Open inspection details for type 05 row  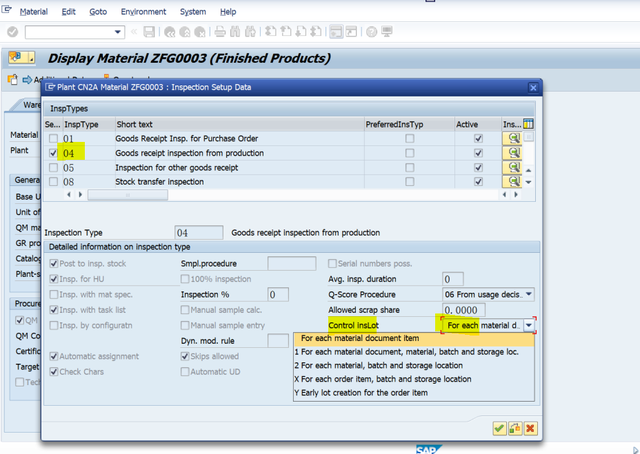[x=512, y=167]
